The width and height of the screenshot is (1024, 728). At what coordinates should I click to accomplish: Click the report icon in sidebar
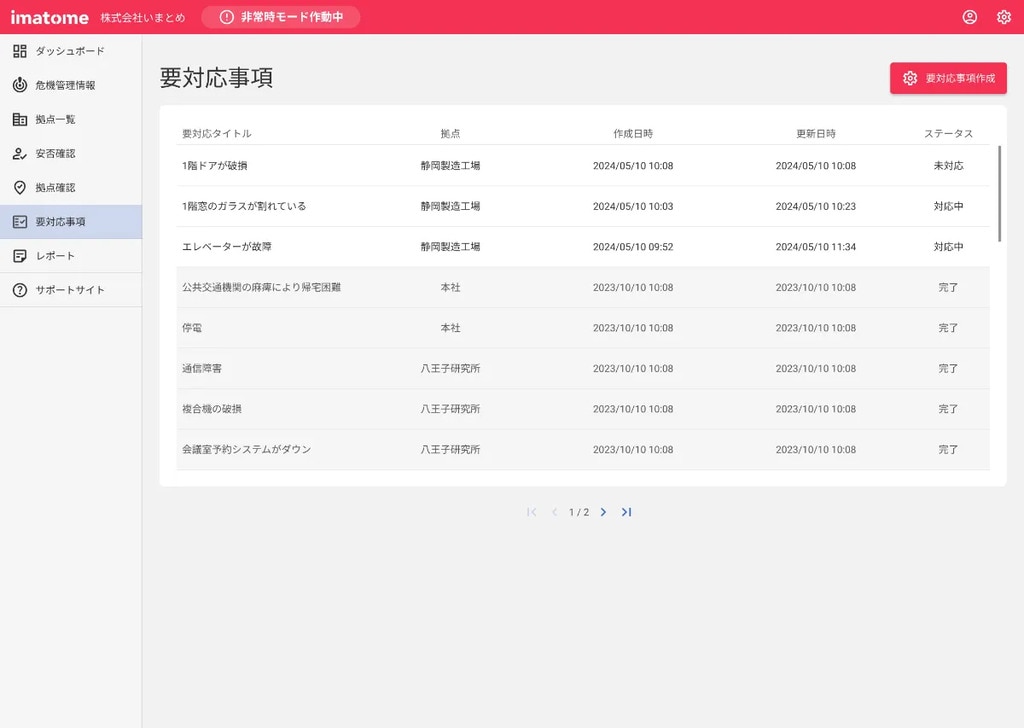coord(20,256)
